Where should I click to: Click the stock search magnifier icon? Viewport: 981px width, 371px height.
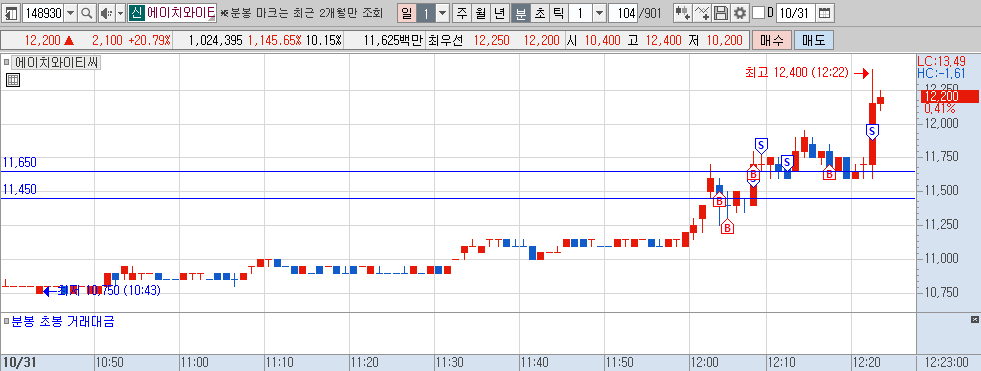pos(87,13)
